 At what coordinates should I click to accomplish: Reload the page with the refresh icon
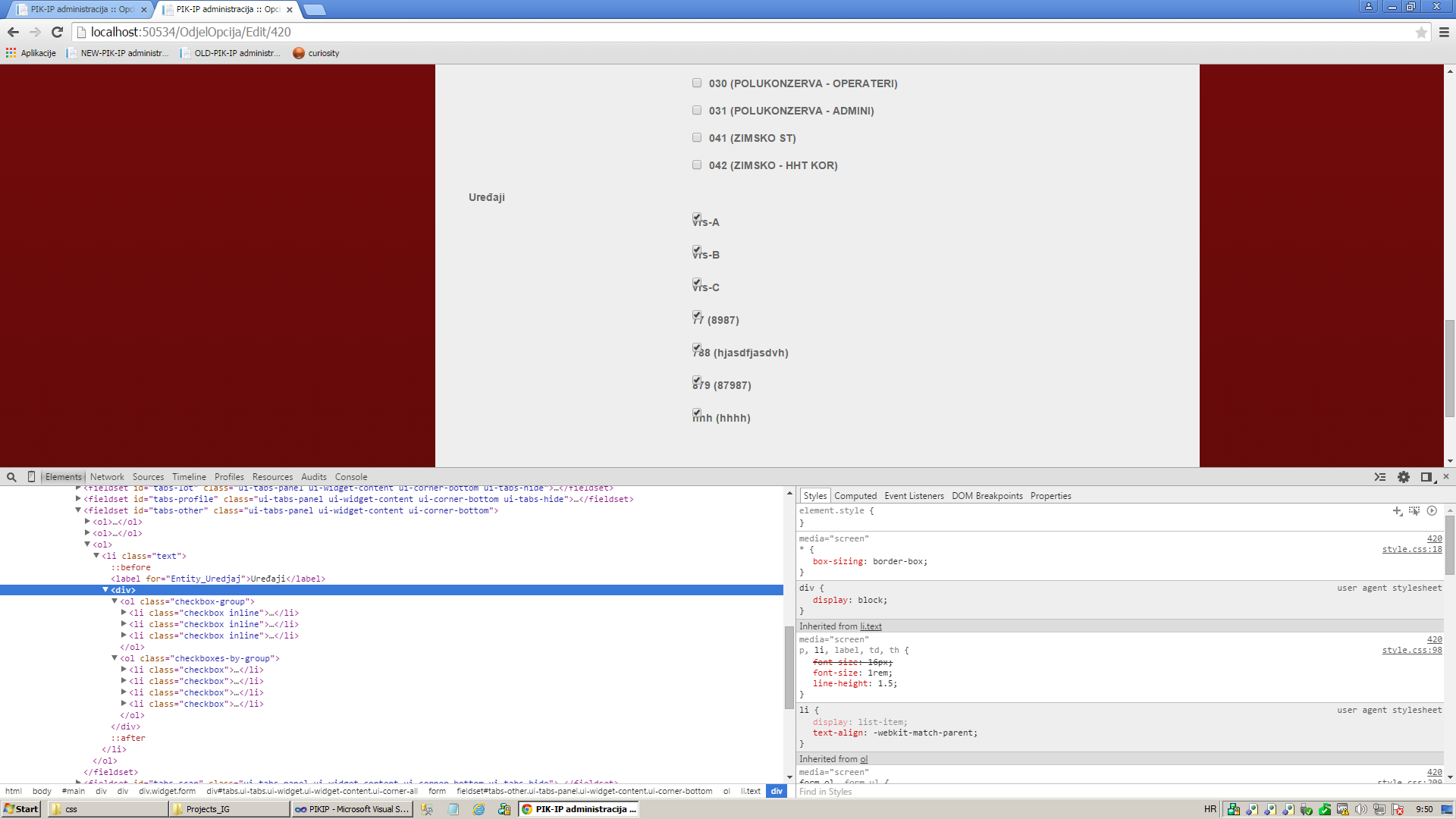(57, 32)
